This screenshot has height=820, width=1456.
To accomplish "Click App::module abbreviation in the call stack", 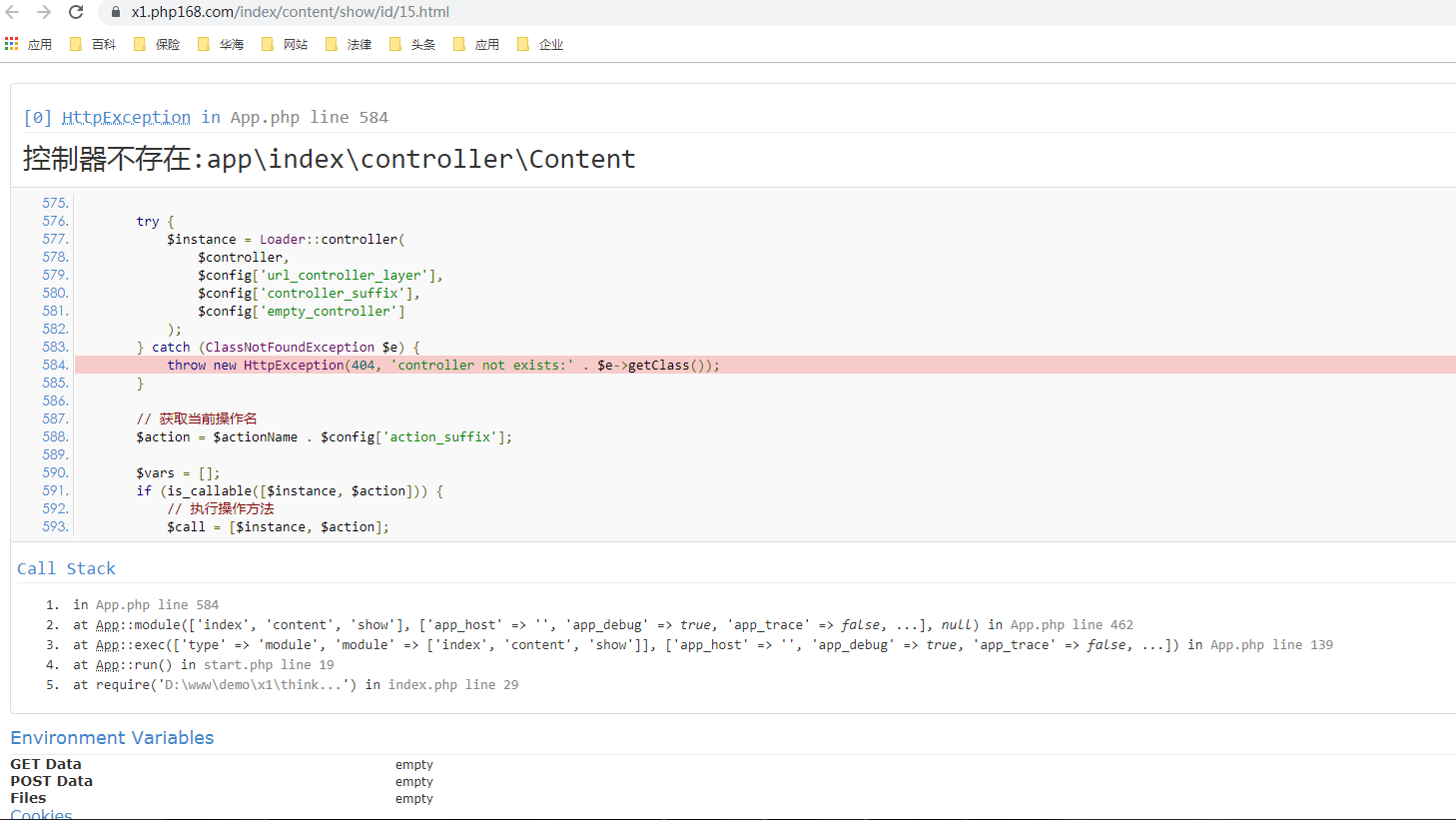I will click(108, 625).
